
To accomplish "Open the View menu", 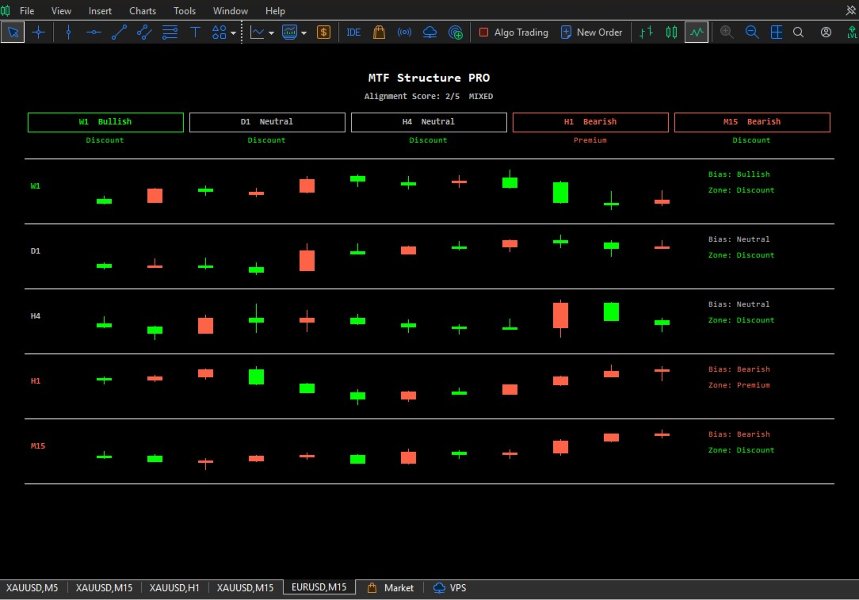I will coord(61,10).
